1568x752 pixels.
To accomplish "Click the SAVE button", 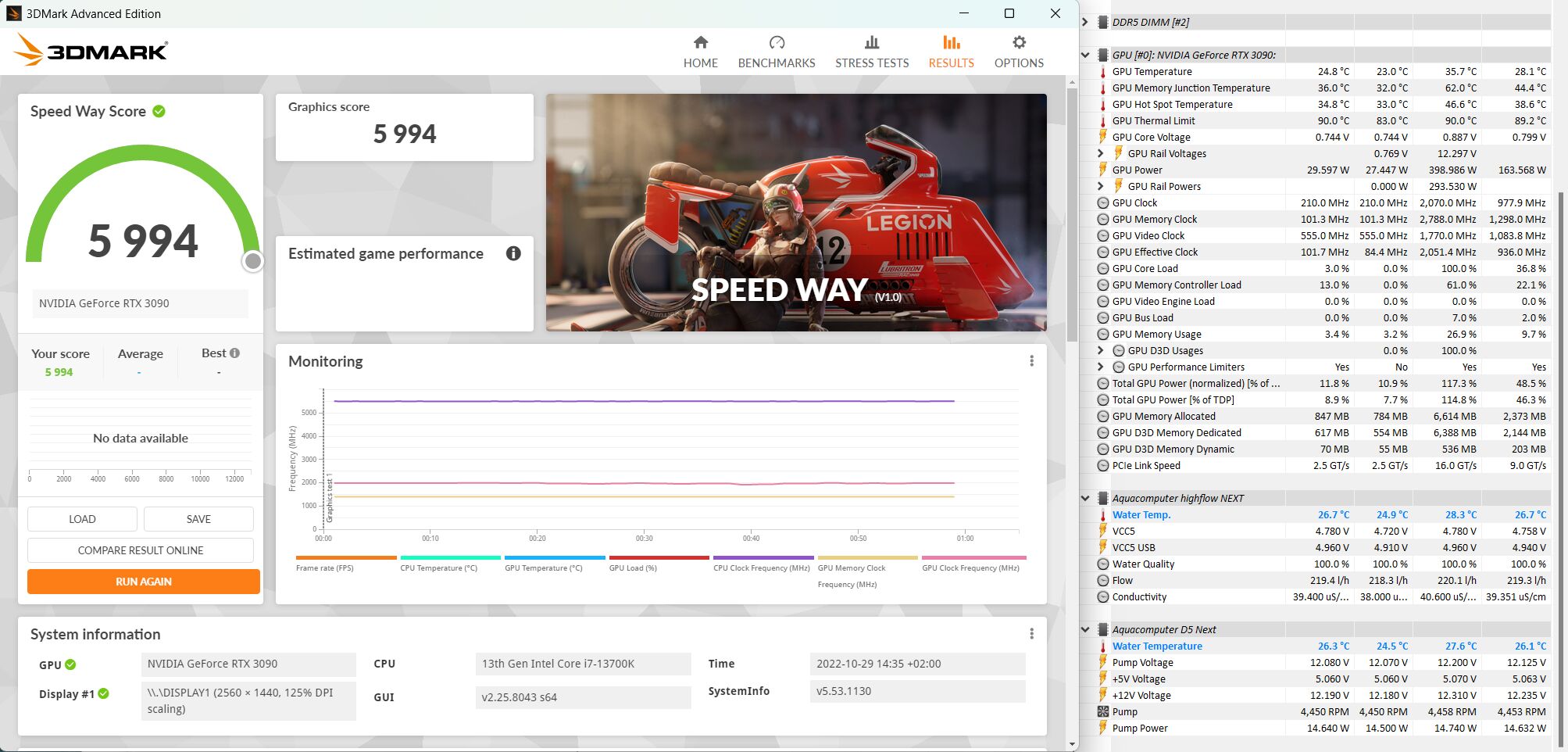I will click(x=198, y=519).
